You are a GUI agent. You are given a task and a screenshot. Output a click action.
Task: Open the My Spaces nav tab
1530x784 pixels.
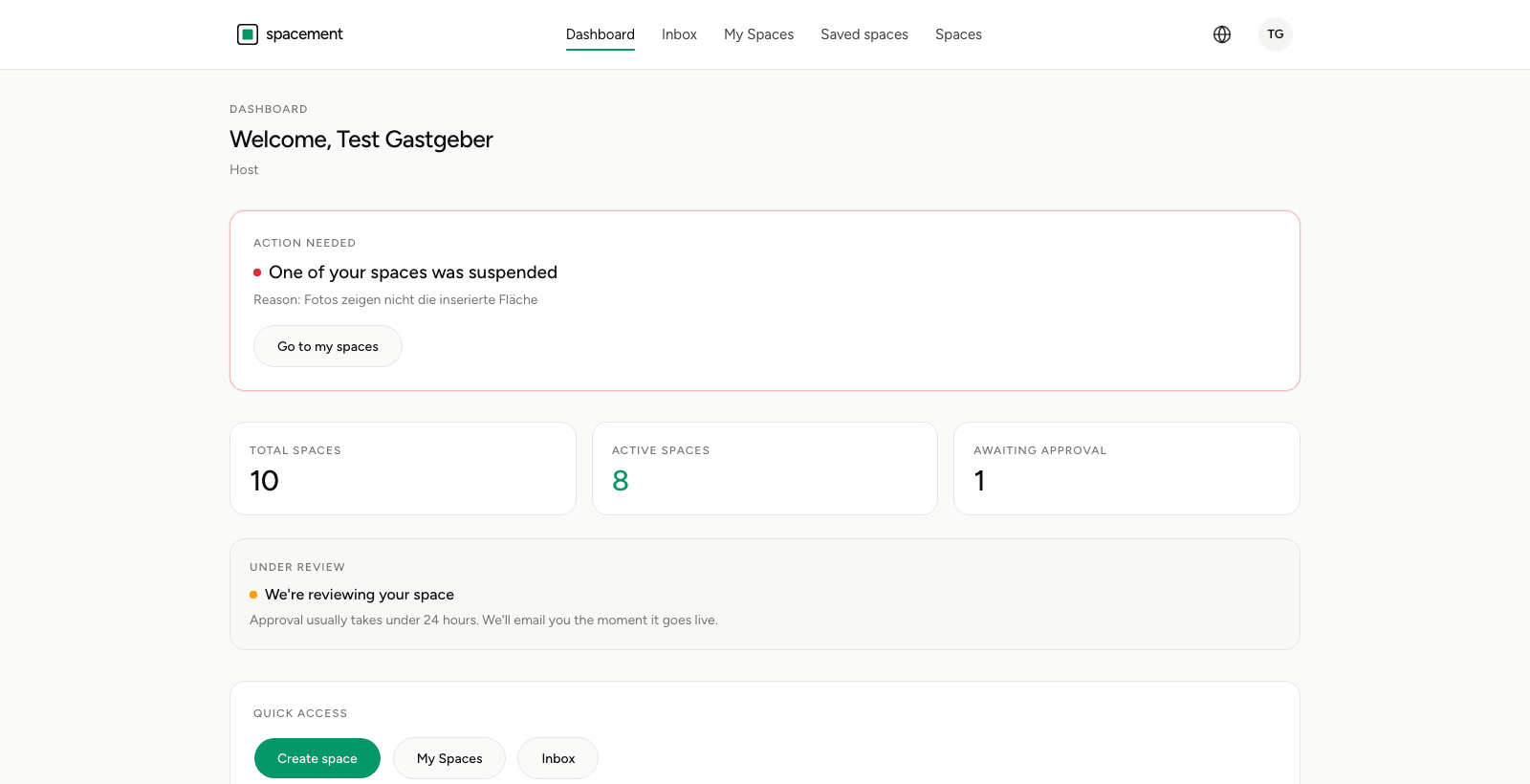(758, 34)
